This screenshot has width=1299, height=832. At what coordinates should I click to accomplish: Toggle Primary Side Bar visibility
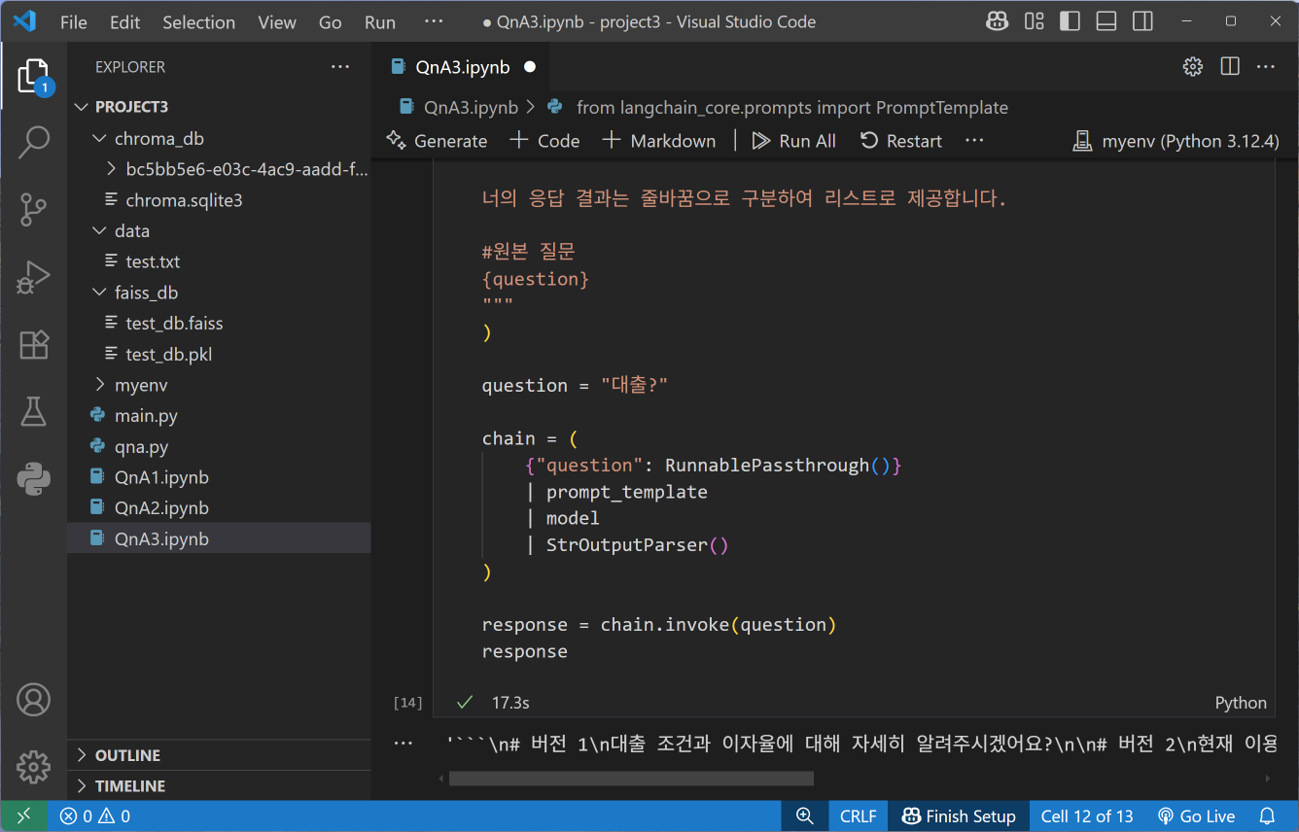[1070, 21]
